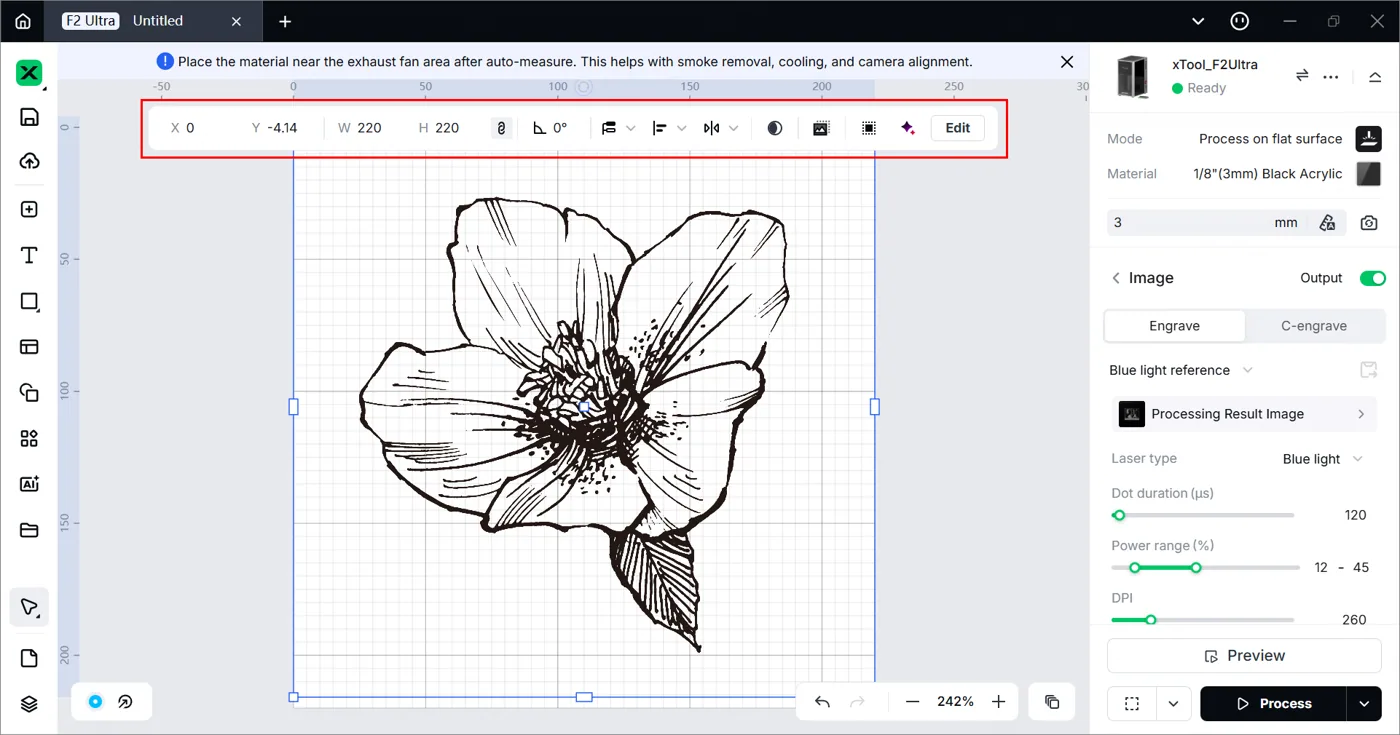
Task: Open the canvas page icon
Action: [29, 658]
